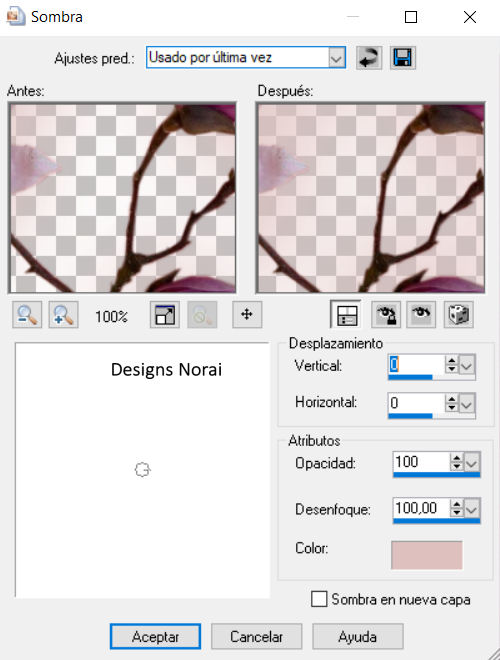This screenshot has height=660, width=500.
Task: Zoom in the preview with the plus magnifier
Action: (64, 314)
